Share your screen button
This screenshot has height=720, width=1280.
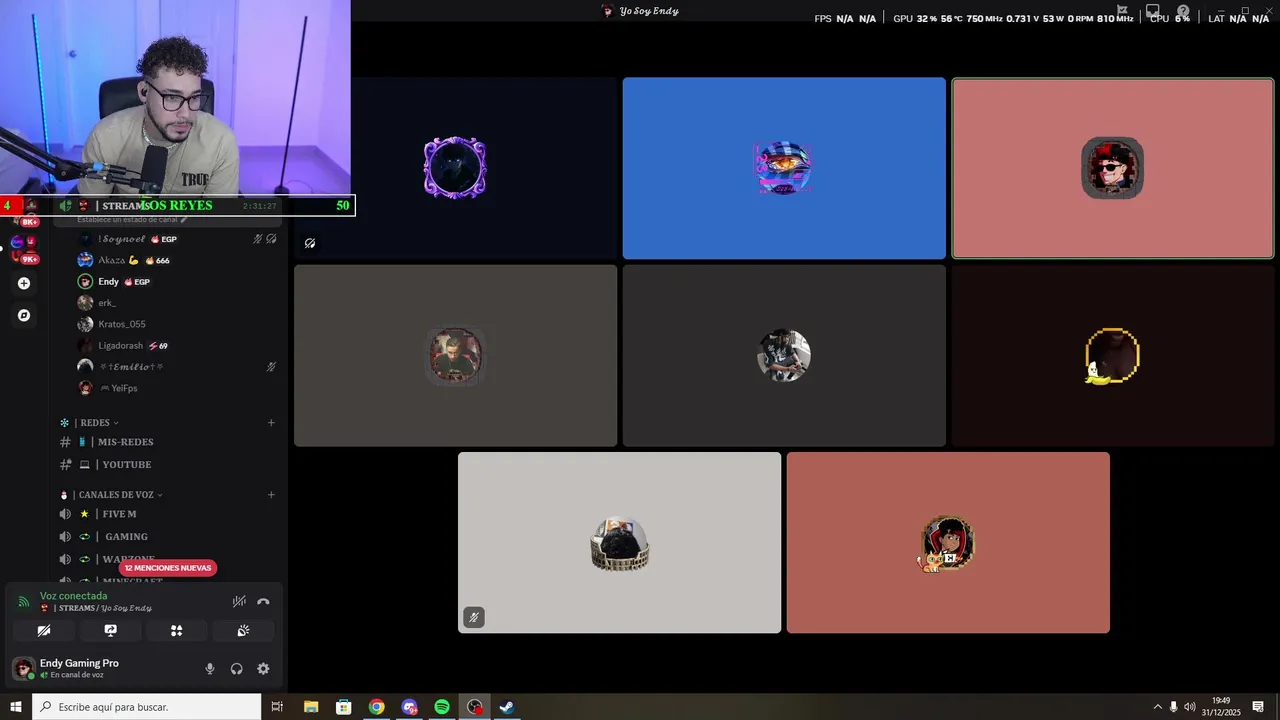point(110,631)
